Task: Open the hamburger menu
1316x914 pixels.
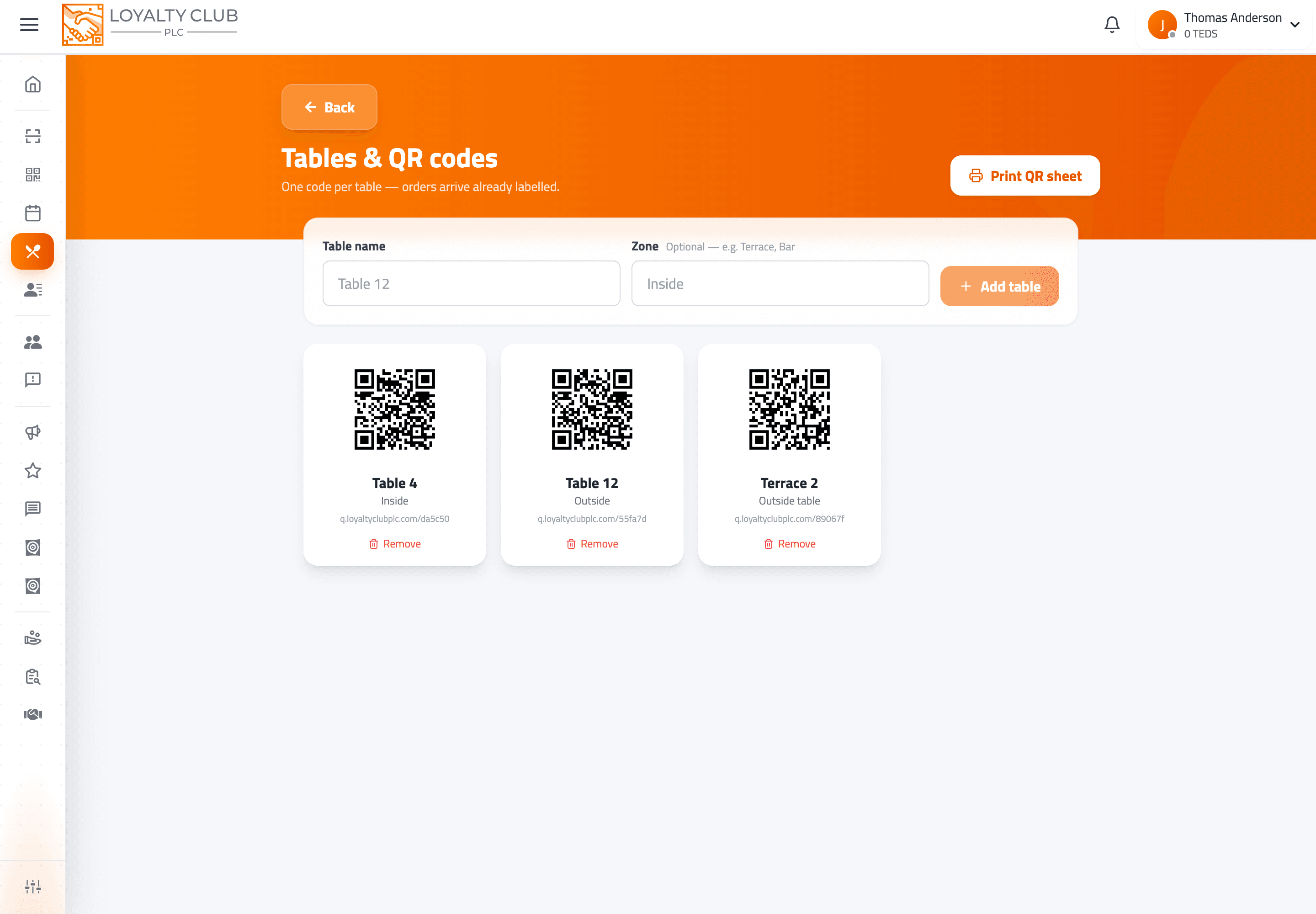Action: click(29, 25)
